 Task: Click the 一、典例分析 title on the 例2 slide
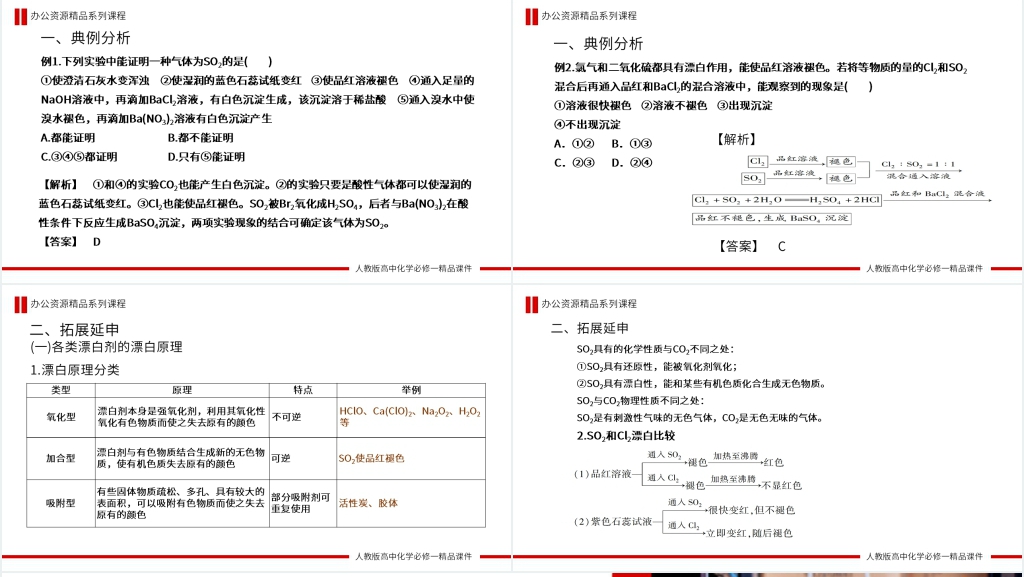point(598,44)
